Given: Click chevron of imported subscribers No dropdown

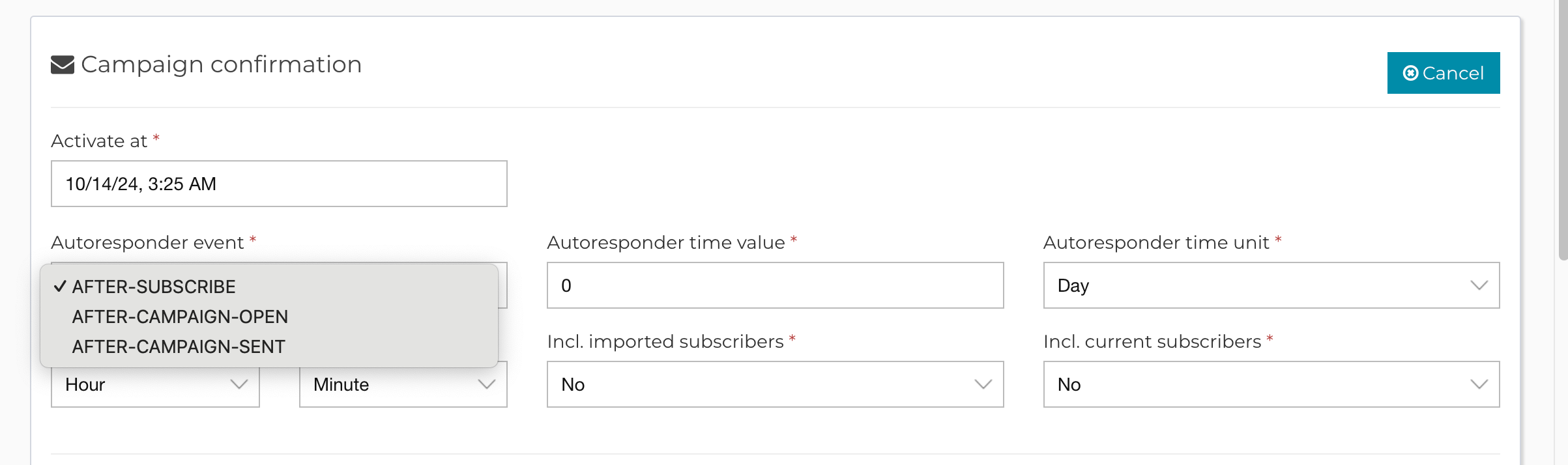Looking at the screenshot, I should (x=983, y=384).
